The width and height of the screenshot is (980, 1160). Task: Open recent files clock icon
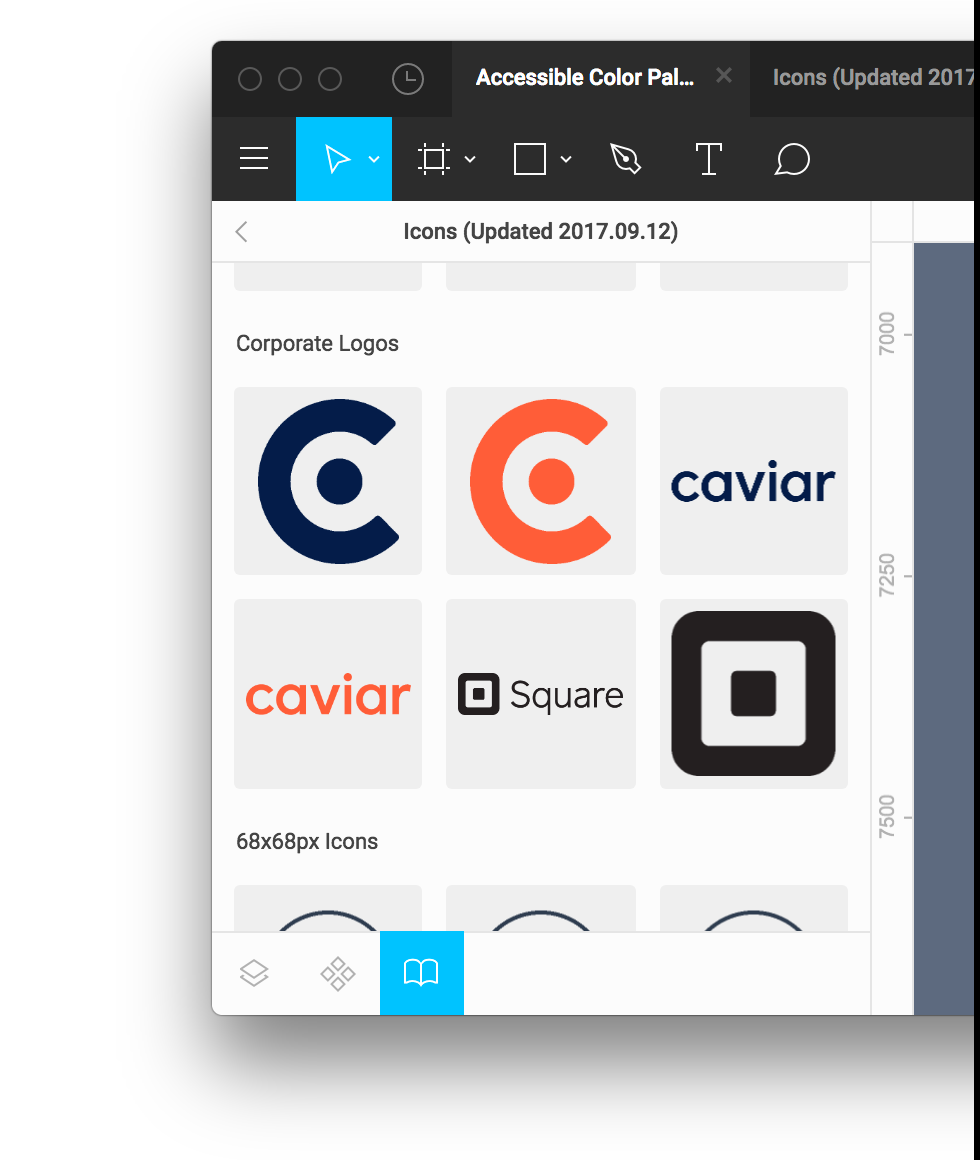tap(408, 78)
